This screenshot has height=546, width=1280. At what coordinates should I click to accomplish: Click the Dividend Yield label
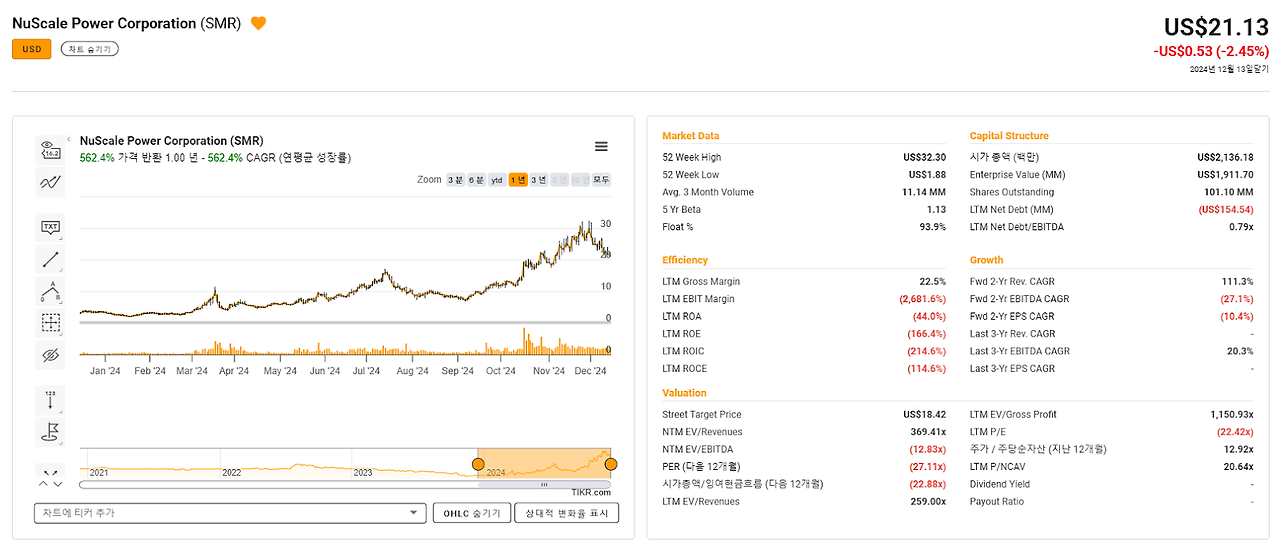[999, 484]
